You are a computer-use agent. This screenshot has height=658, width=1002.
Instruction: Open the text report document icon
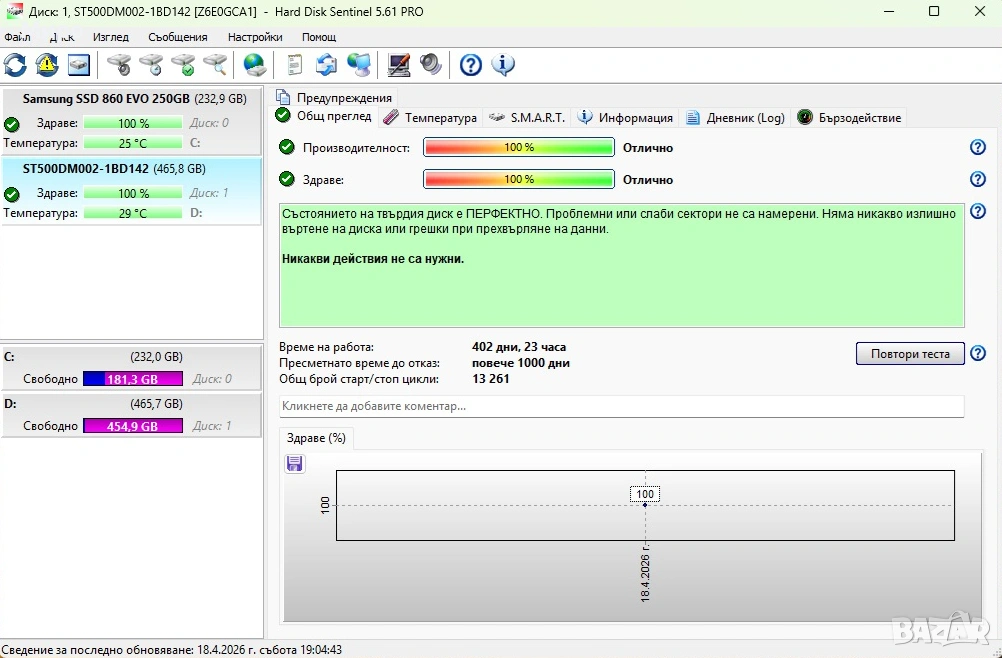294,65
